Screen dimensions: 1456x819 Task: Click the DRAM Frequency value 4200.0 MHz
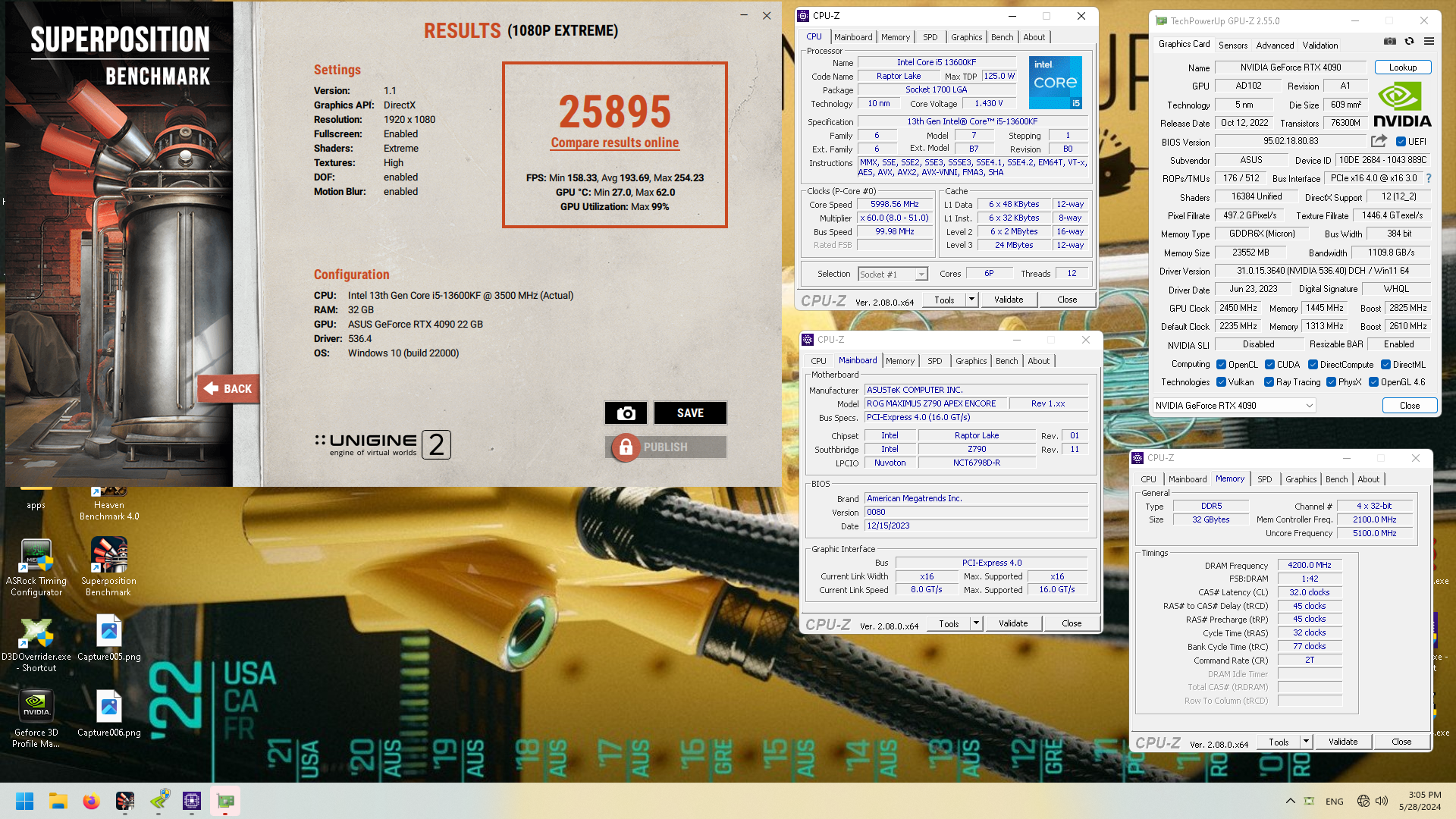click(1309, 565)
